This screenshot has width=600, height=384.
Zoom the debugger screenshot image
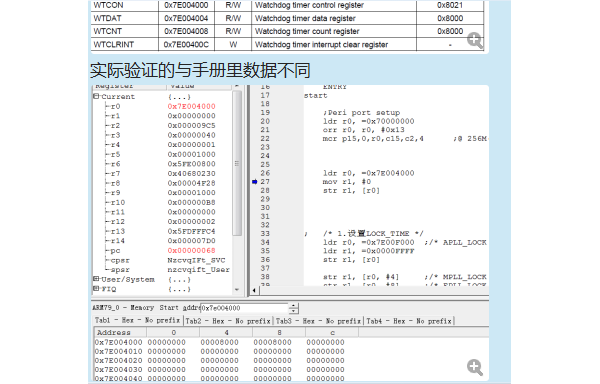click(x=475, y=367)
